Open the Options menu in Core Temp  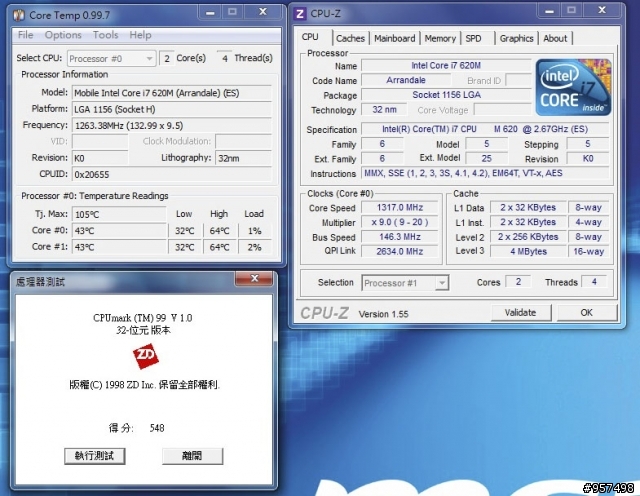(63, 35)
